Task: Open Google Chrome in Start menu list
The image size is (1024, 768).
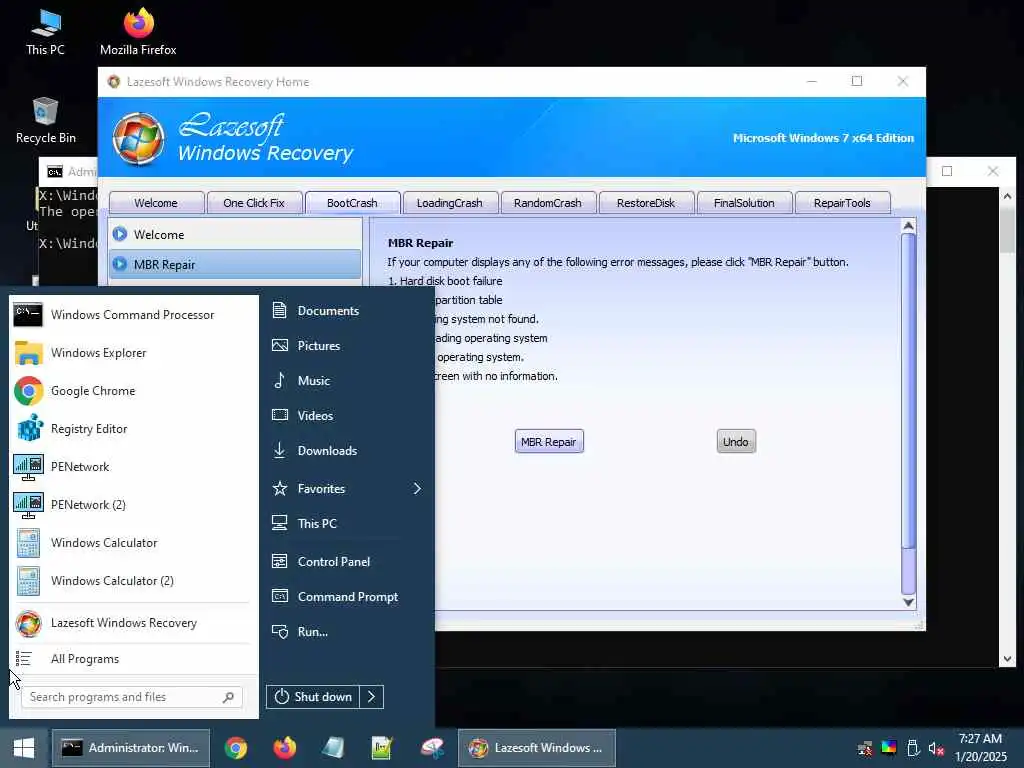Action: tap(133, 391)
